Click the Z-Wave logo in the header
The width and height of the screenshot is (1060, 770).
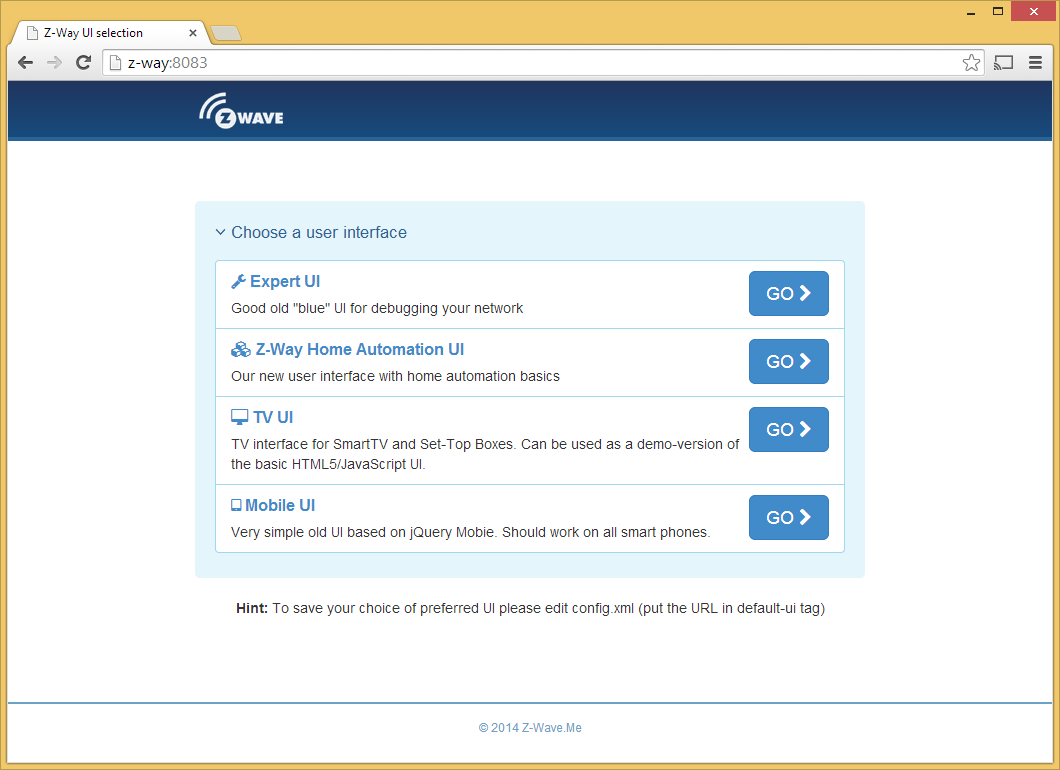click(241, 111)
